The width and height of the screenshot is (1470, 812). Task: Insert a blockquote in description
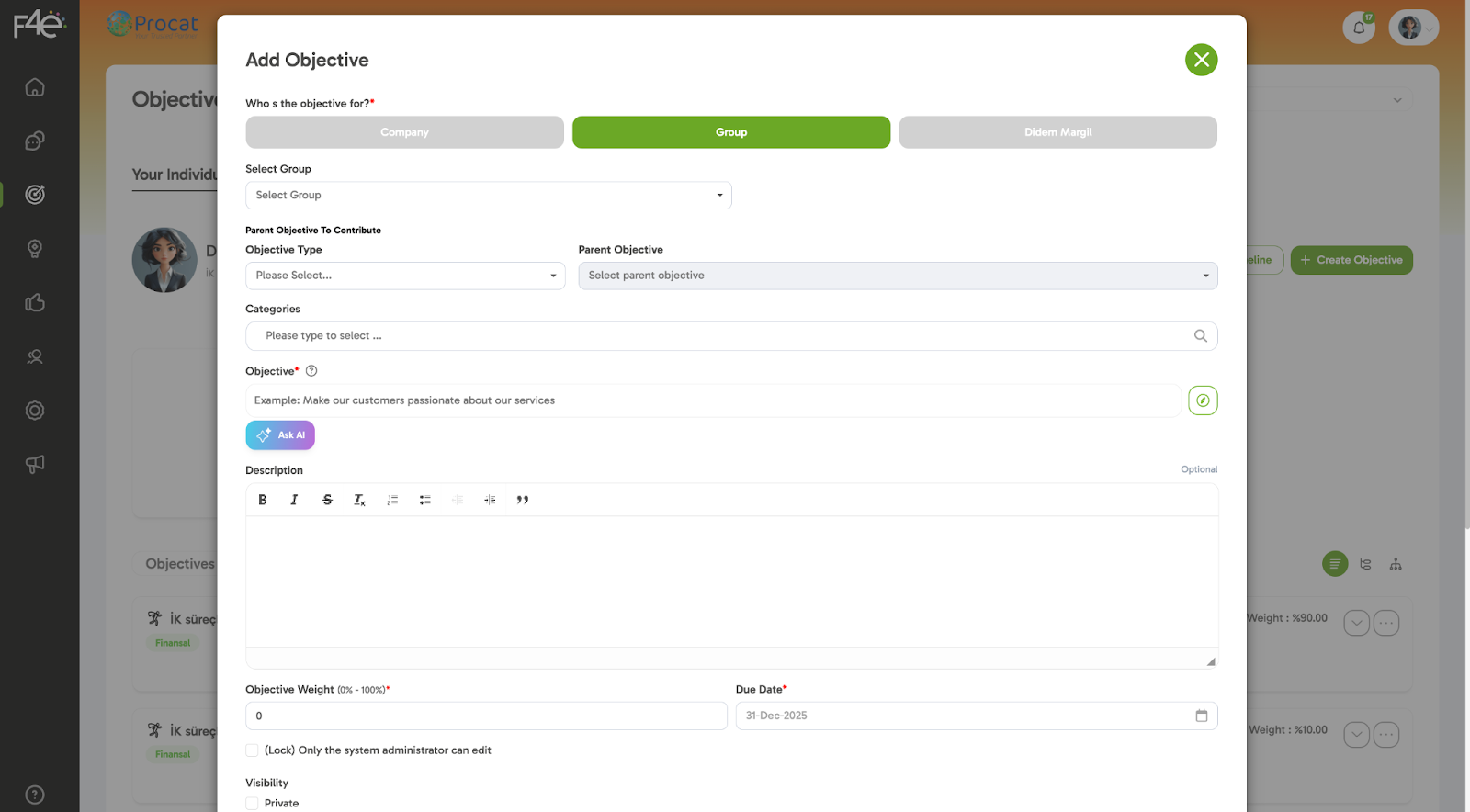coord(523,500)
